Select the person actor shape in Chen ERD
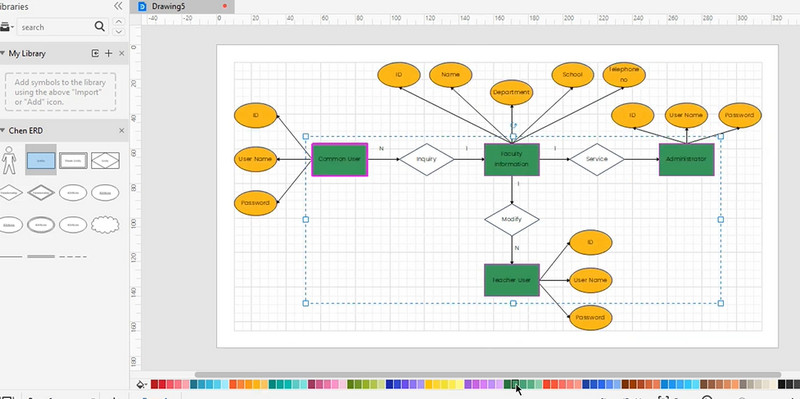 coord(9,160)
